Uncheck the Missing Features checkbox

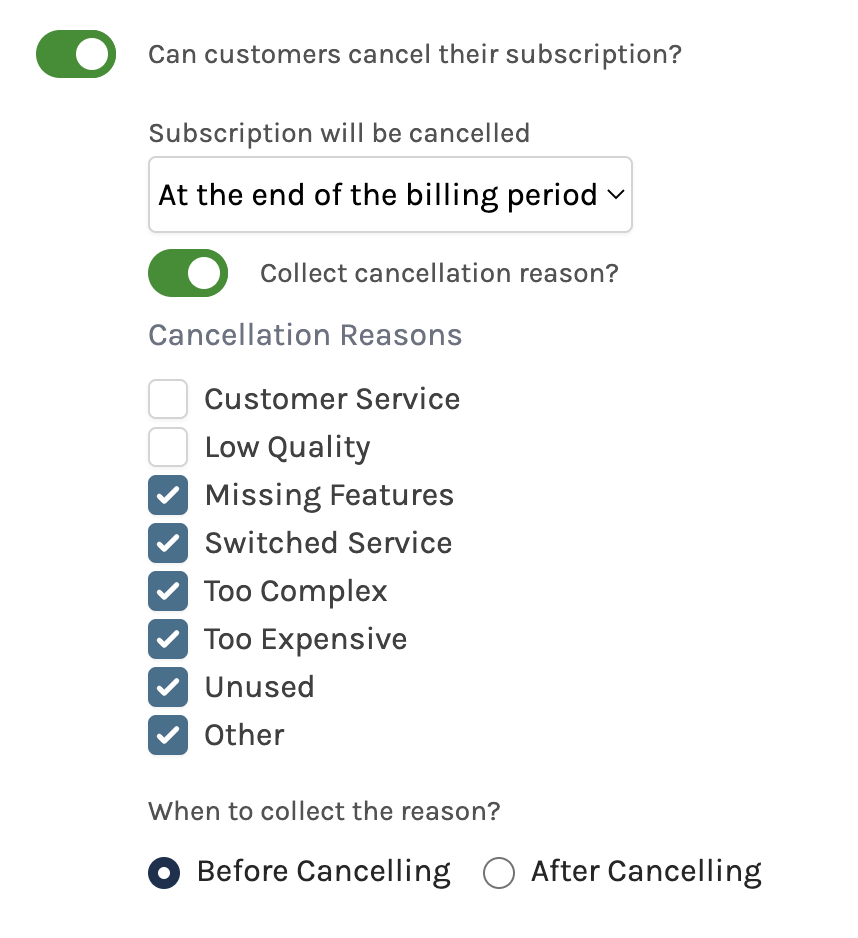(x=168, y=495)
